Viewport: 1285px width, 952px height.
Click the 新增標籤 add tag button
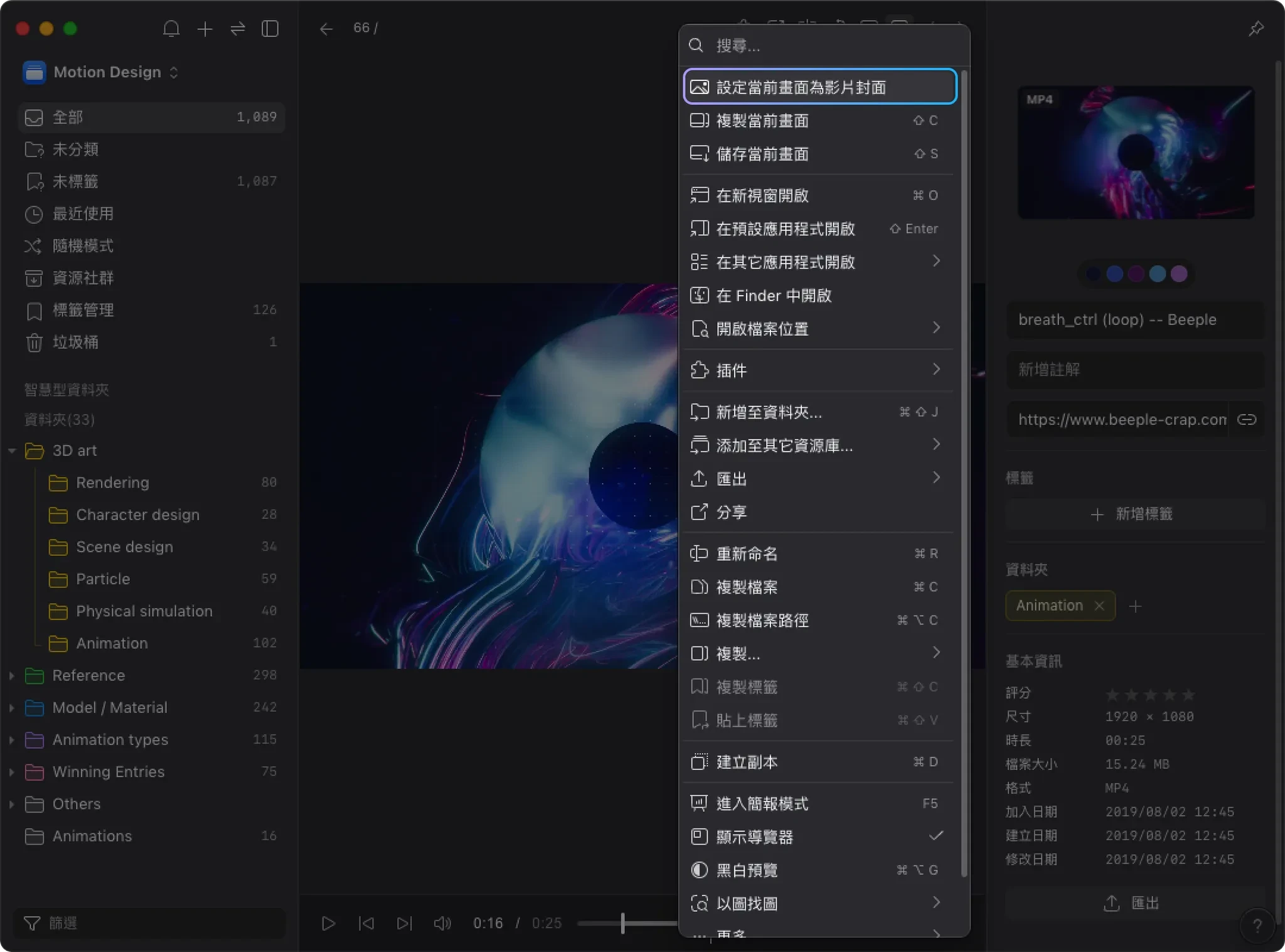(x=1134, y=514)
